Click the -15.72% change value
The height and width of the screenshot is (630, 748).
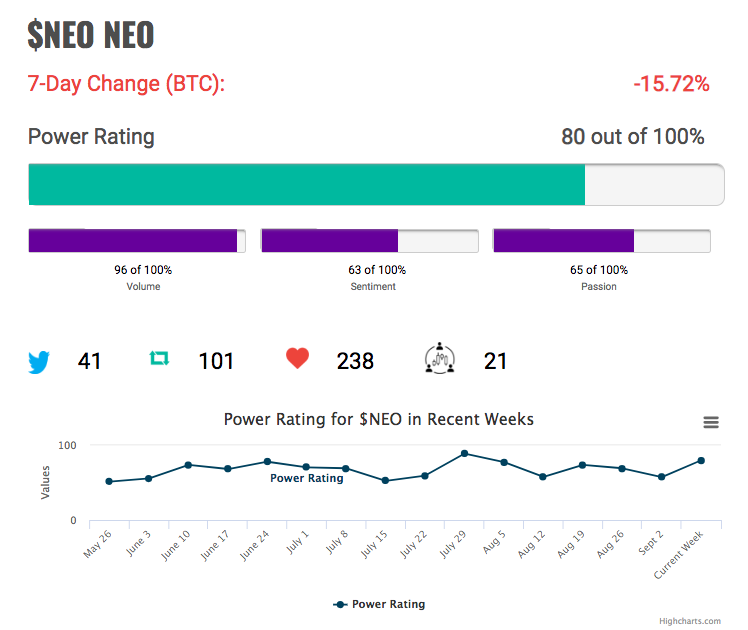coord(671,83)
